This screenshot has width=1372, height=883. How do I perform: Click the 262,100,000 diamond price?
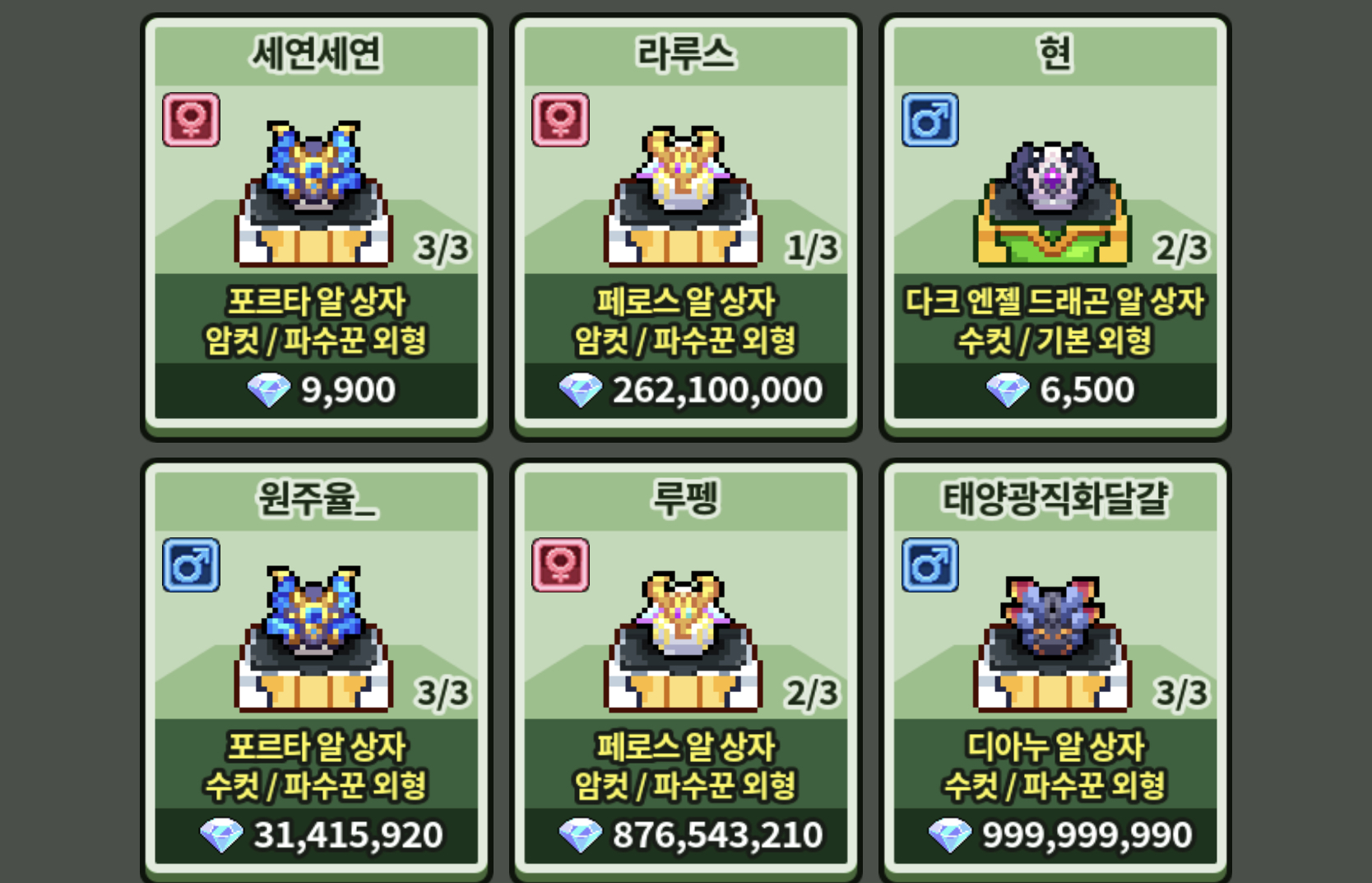point(717,390)
